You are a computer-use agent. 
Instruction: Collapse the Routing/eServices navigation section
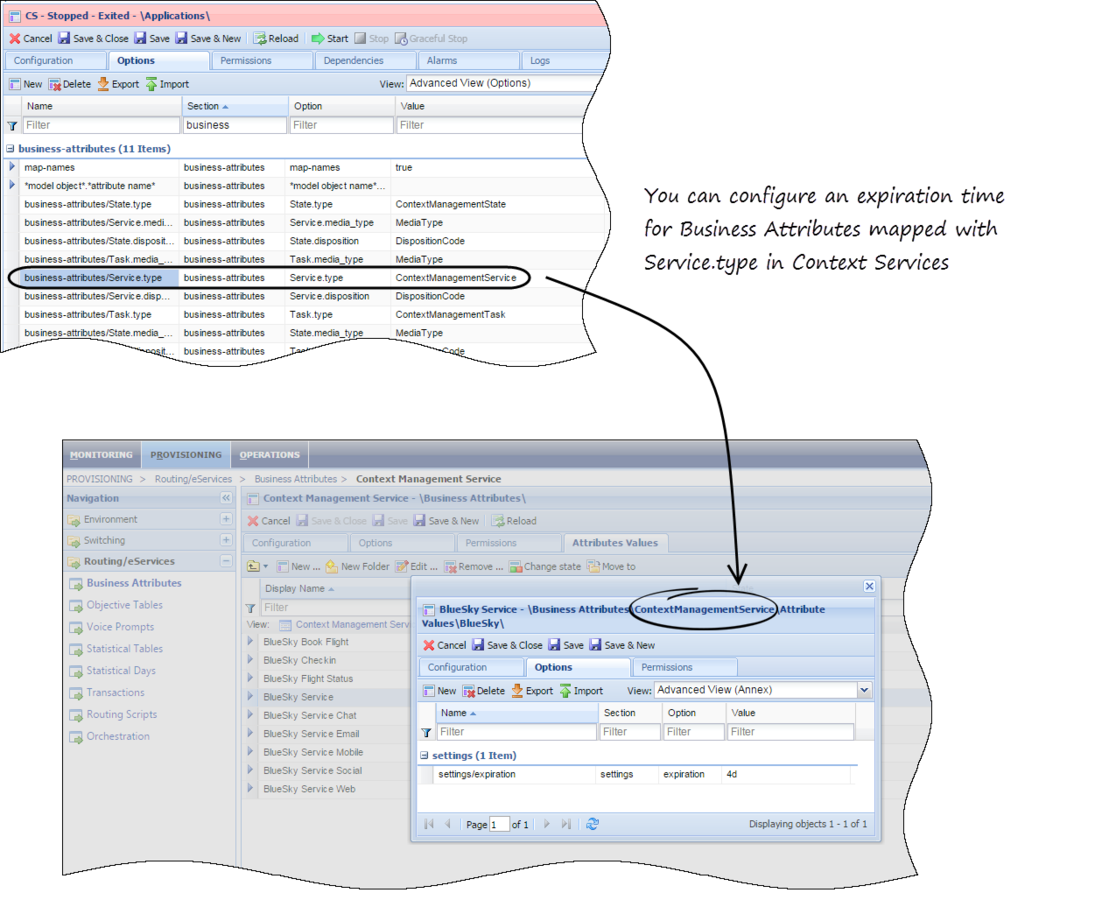click(x=226, y=562)
